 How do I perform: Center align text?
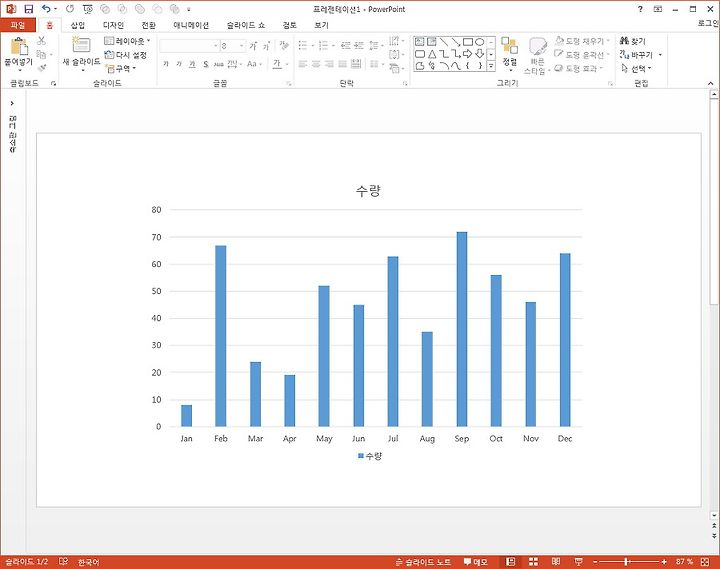coord(316,64)
